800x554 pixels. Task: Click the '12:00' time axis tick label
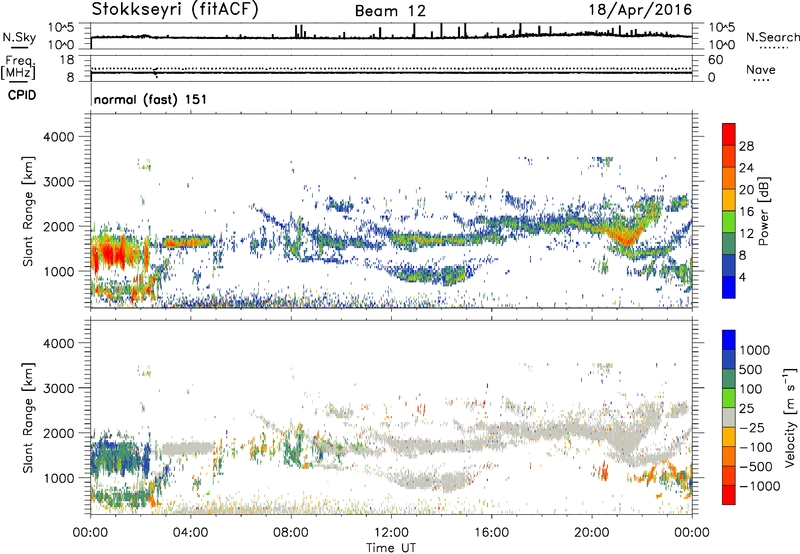(391, 533)
